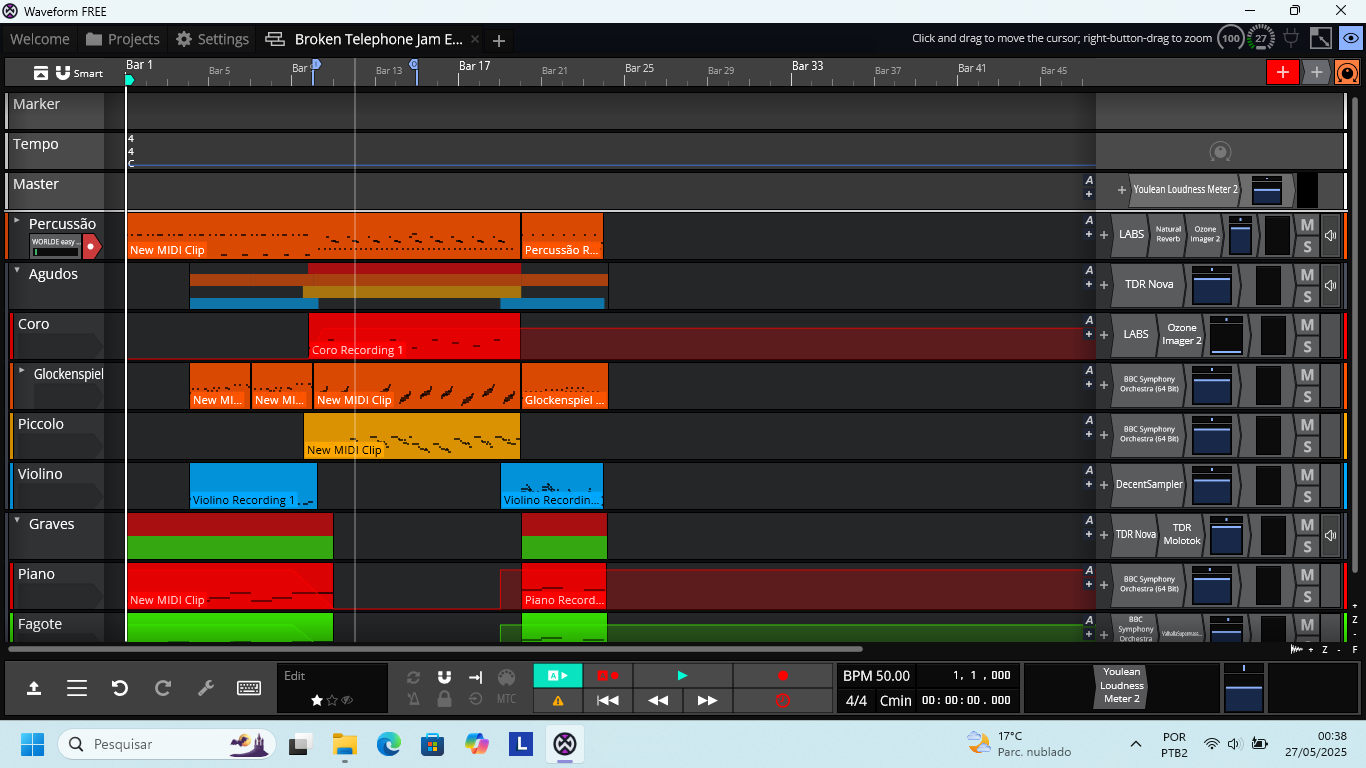Image resolution: width=1366 pixels, height=768 pixels.
Task: Mute the Violino track with M
Action: 1307,474
